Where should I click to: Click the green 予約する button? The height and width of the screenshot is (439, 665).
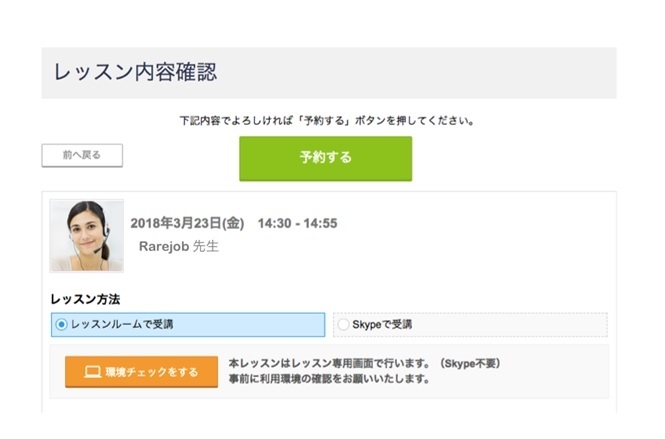click(325, 158)
